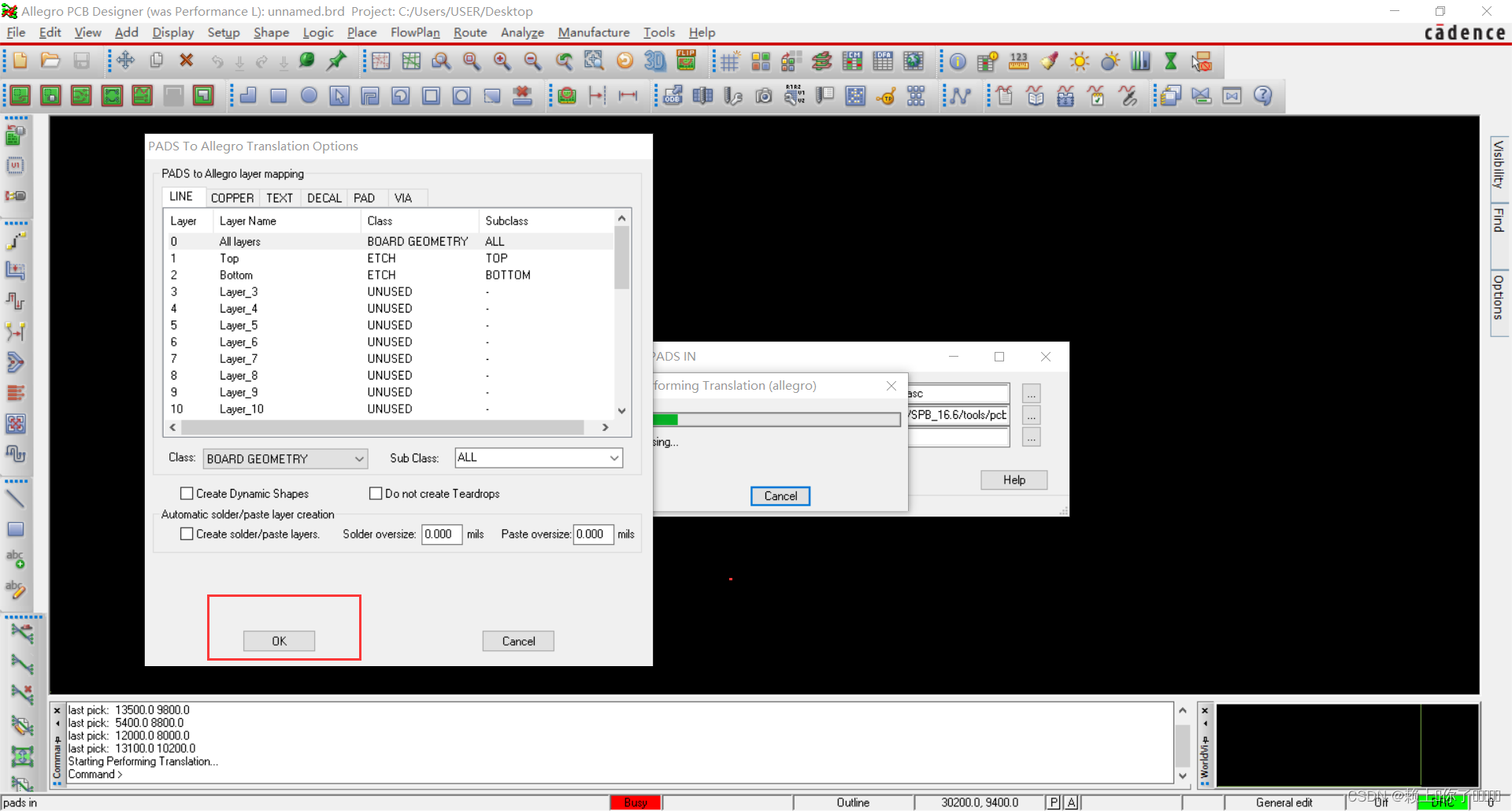The image size is (1512, 811).
Task: Click the test point TP icon
Action: 886,96
